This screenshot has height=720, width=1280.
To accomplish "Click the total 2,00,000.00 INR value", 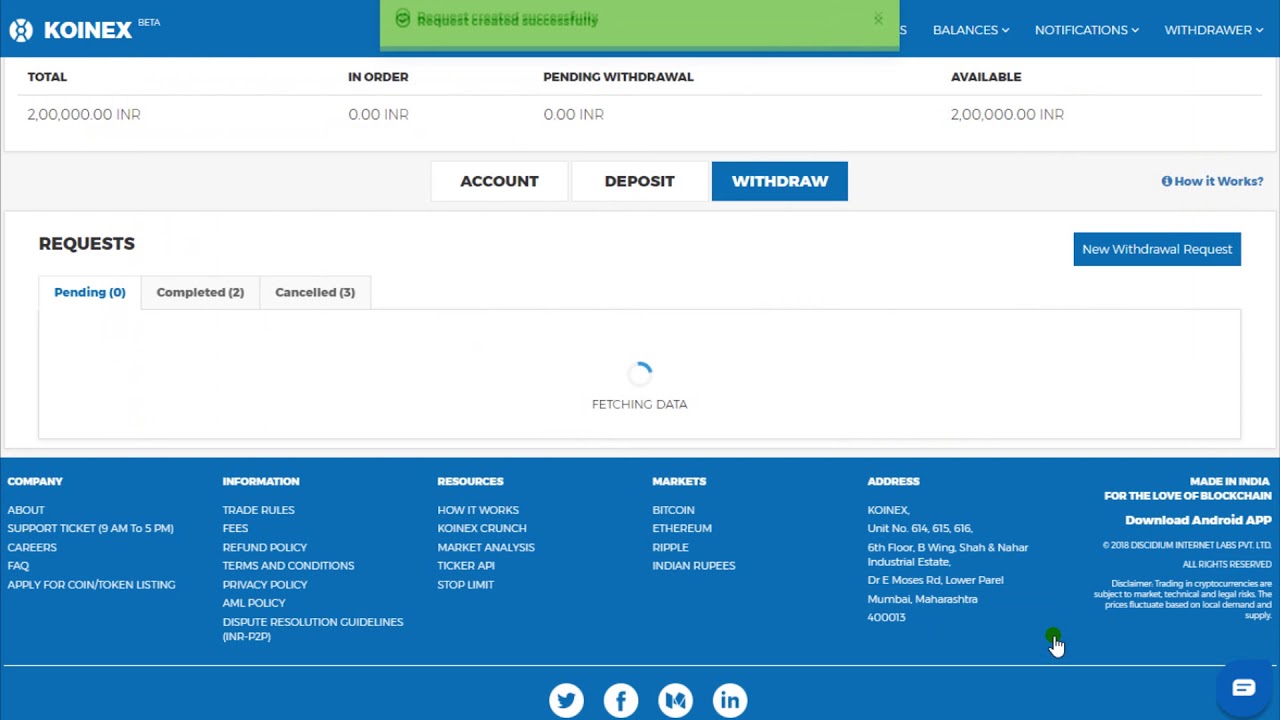I will [84, 114].
